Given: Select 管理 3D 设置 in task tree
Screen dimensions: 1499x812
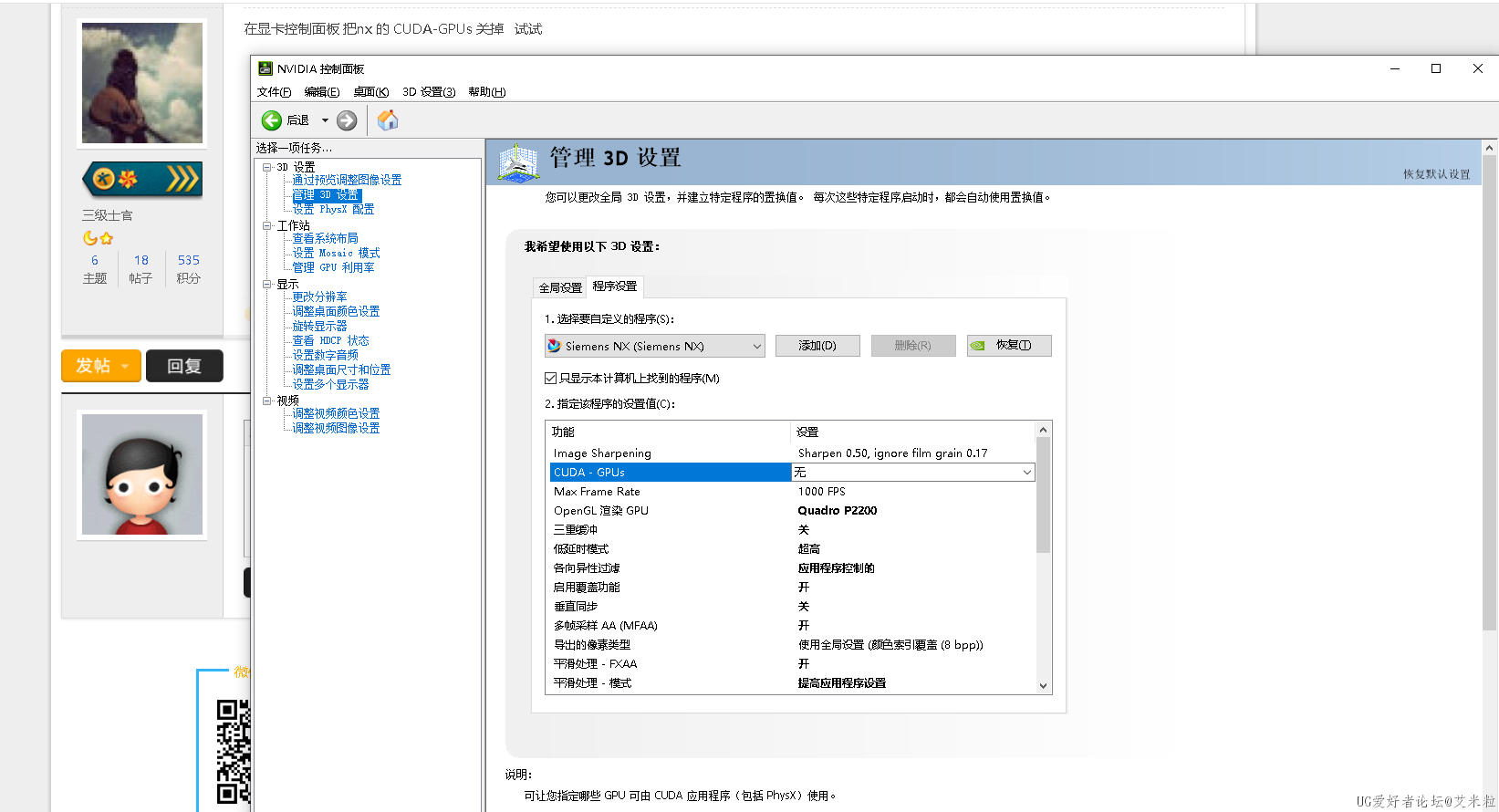Looking at the screenshot, I should click(x=327, y=195).
